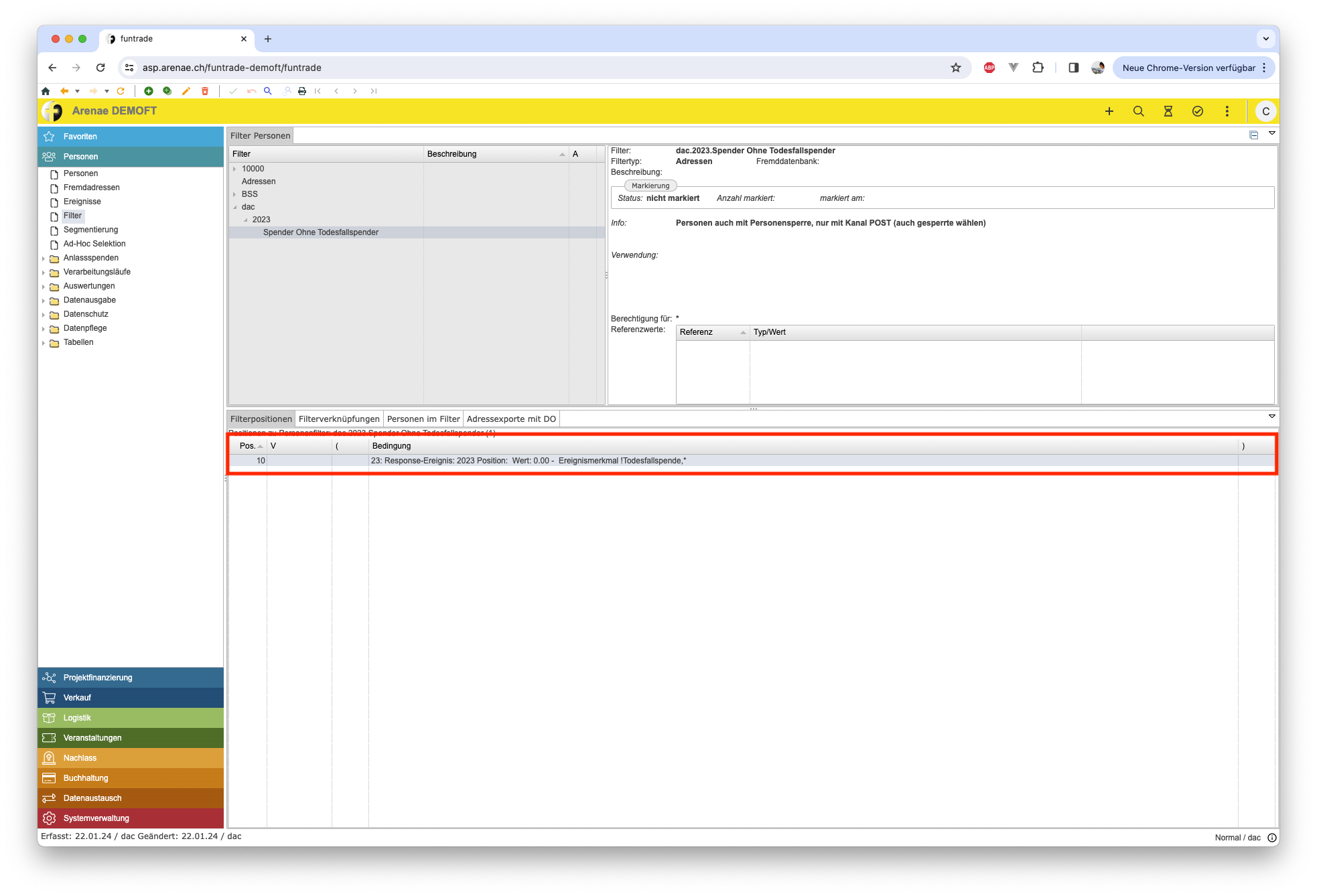
Task: Switch to the Personen im Filter tab
Action: tap(423, 419)
